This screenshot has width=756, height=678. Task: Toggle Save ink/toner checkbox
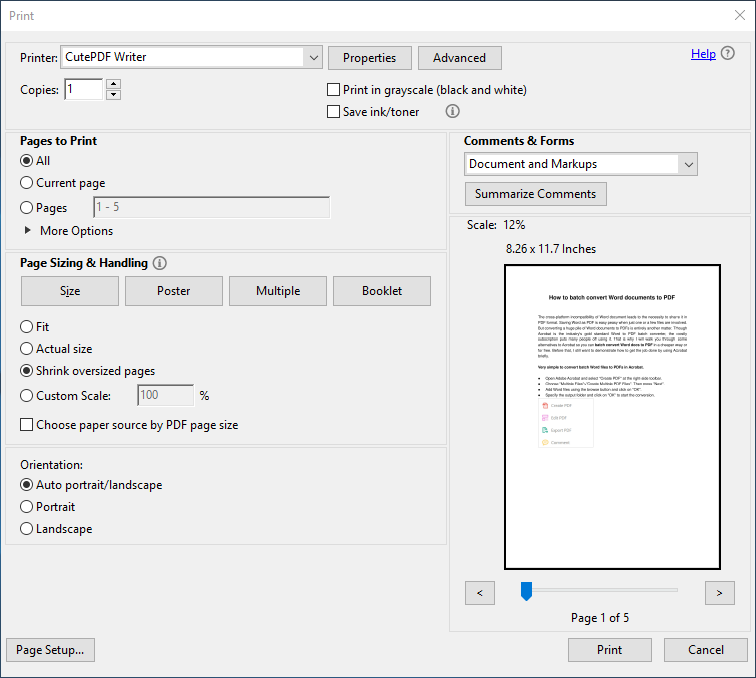pyautogui.click(x=334, y=112)
